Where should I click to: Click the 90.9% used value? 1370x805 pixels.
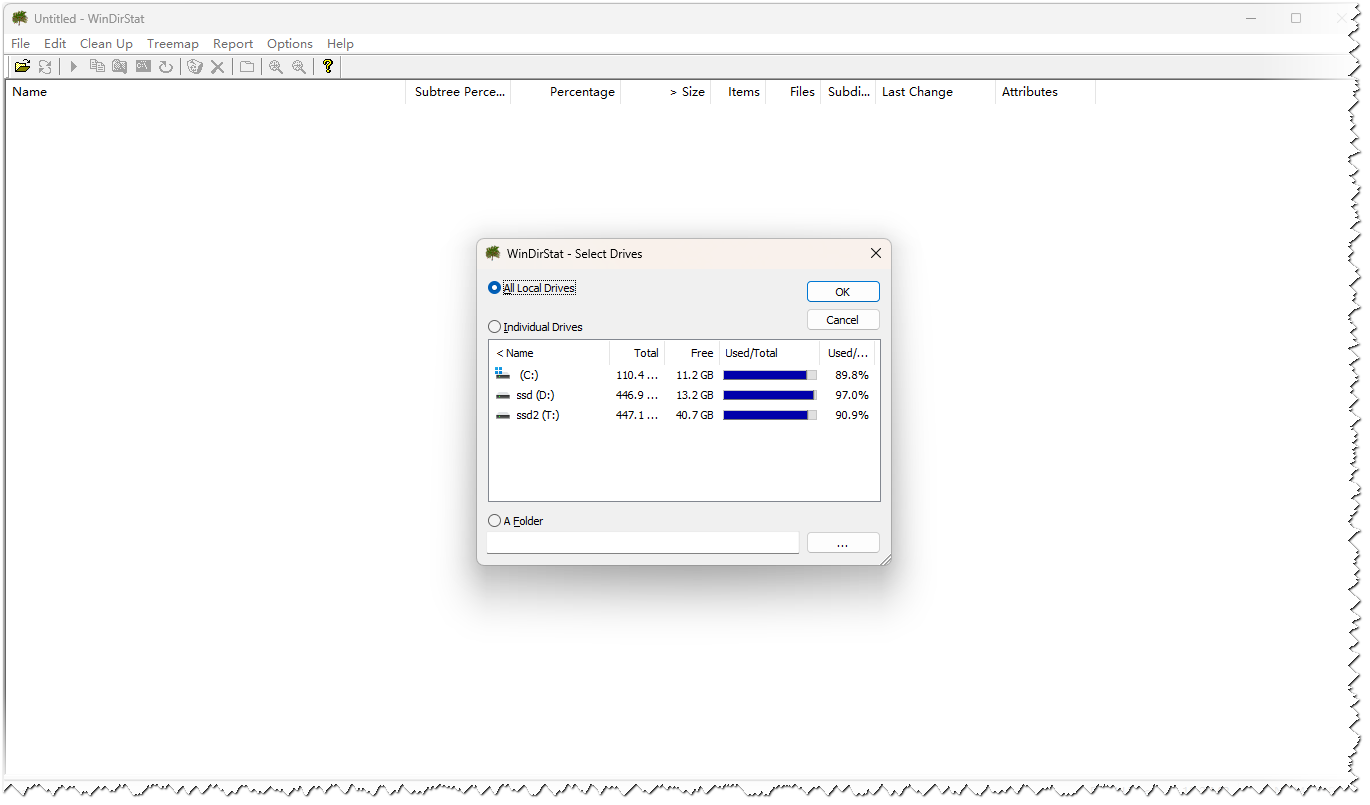point(852,415)
